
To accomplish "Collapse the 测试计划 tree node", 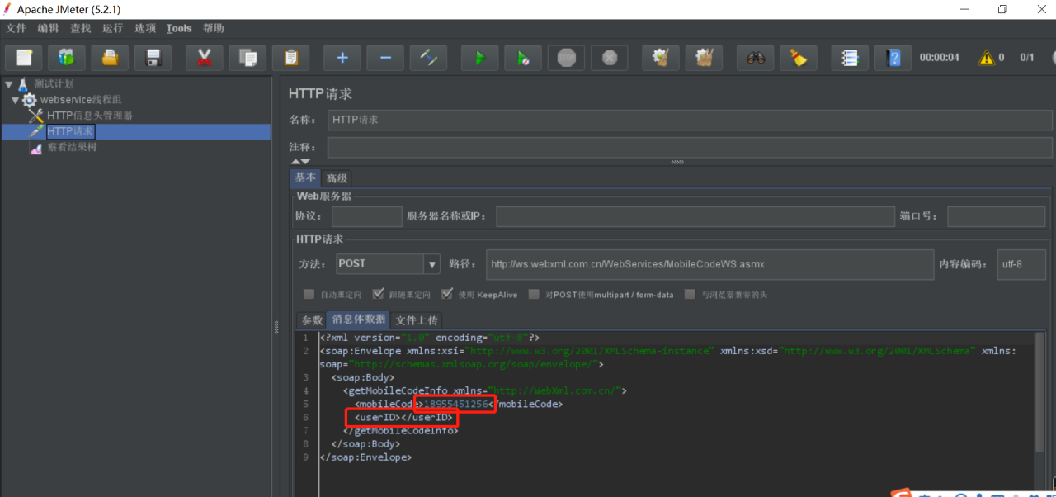I will coord(8,84).
